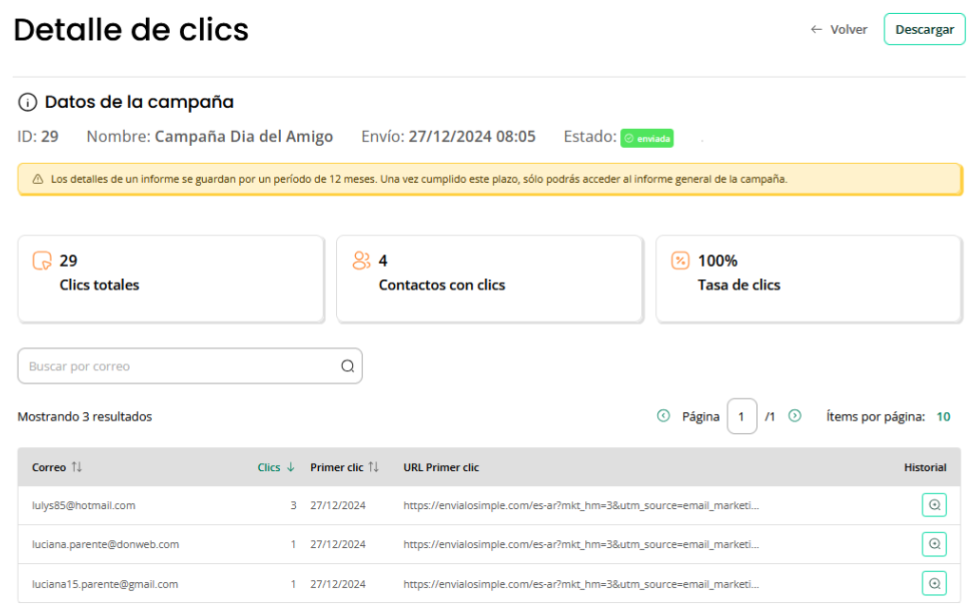Viewport: 974px width, 614px height.
Task: Click the Buscar por correo search field
Action: (x=189, y=366)
